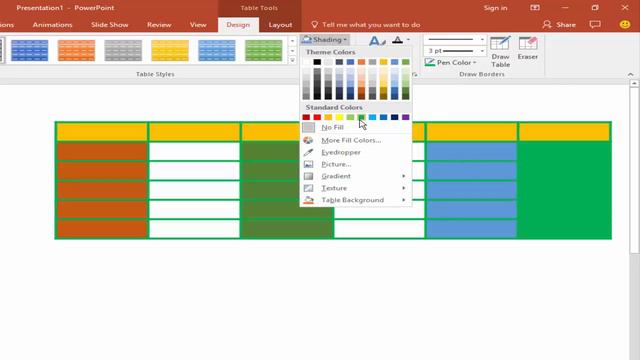Select the first orange-brown table cell
Viewport: 640px width, 360px height.
(x=102, y=151)
